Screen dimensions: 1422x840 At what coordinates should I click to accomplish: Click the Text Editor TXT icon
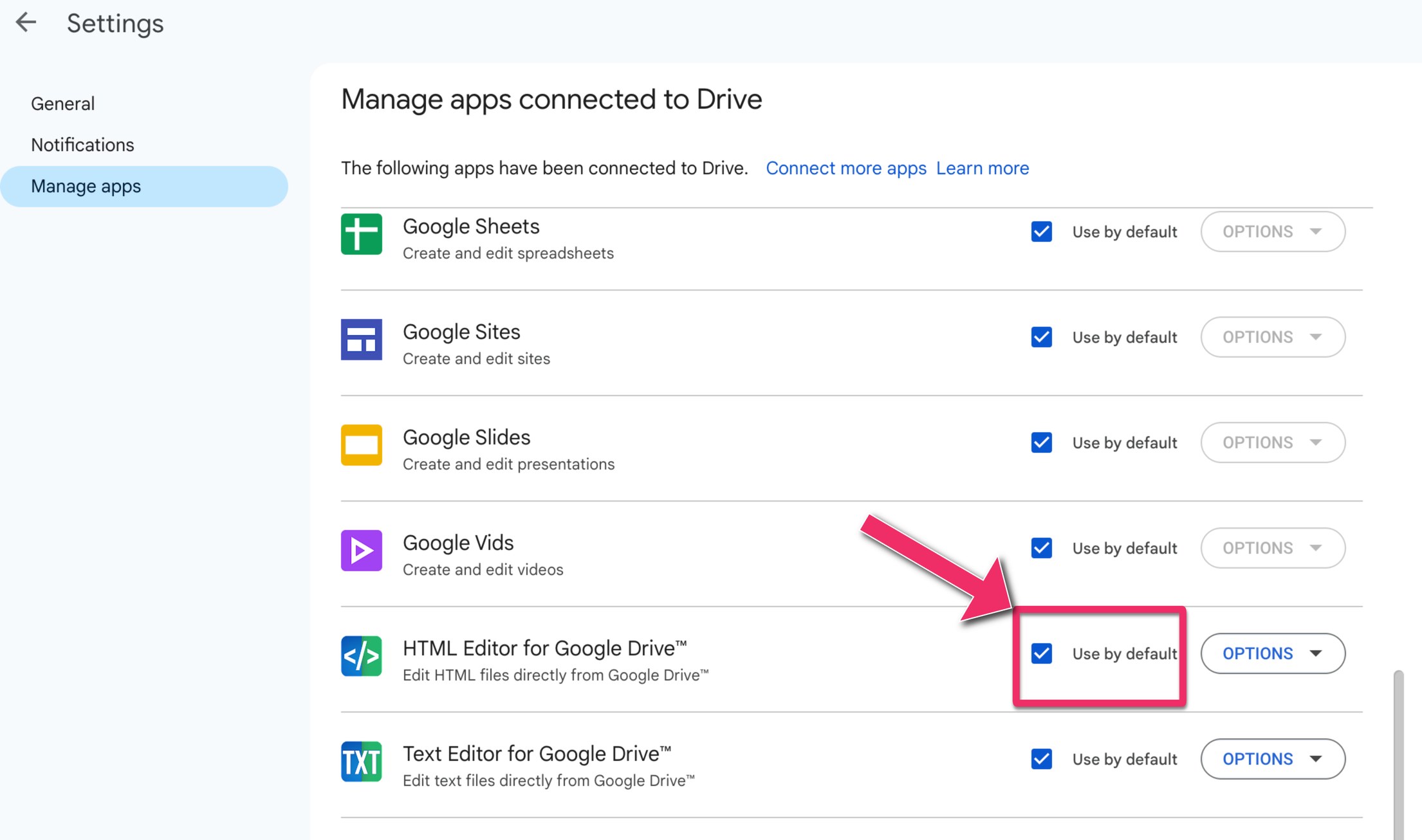pyautogui.click(x=361, y=761)
